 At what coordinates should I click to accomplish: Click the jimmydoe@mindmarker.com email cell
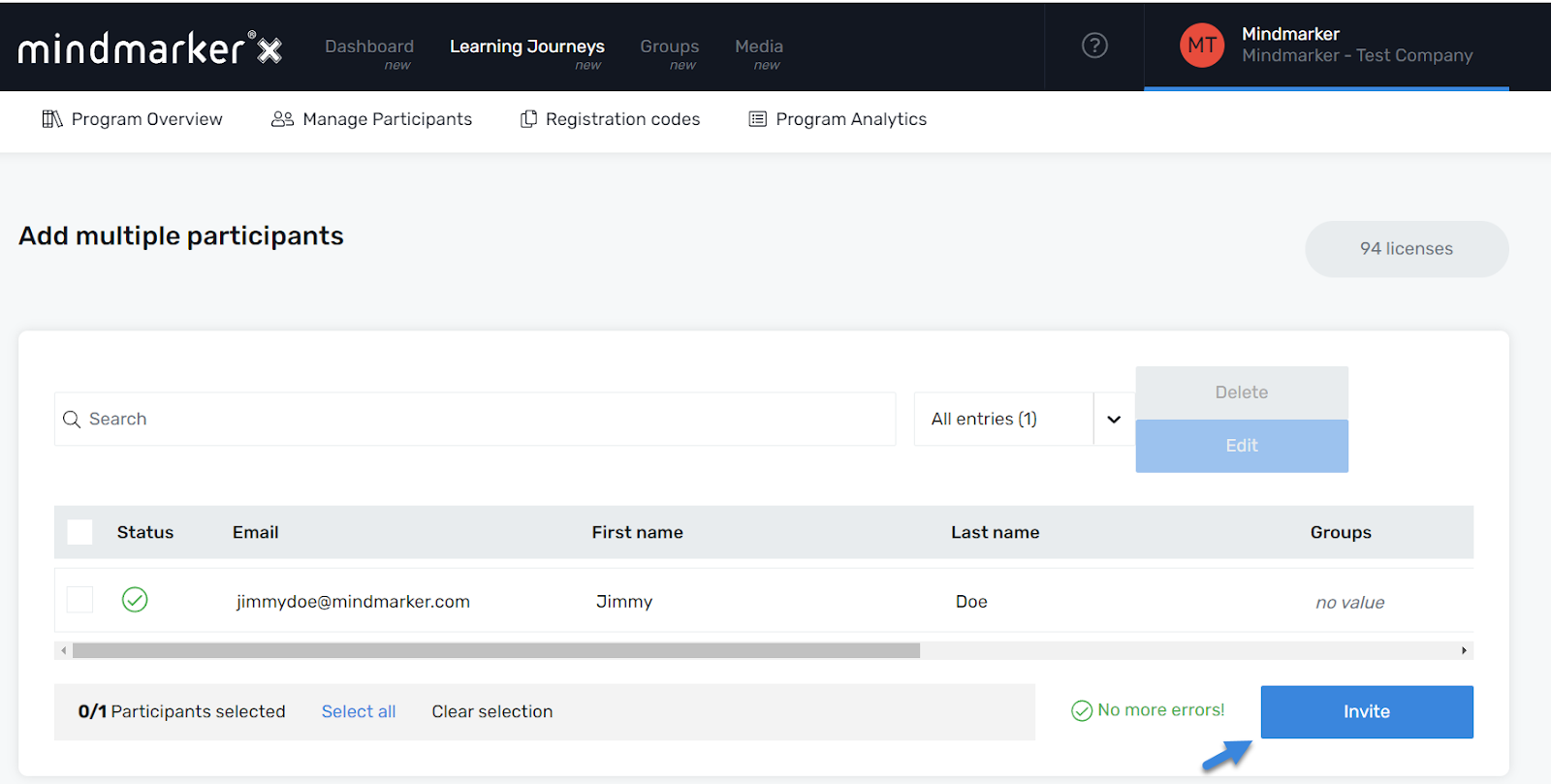[x=353, y=602]
